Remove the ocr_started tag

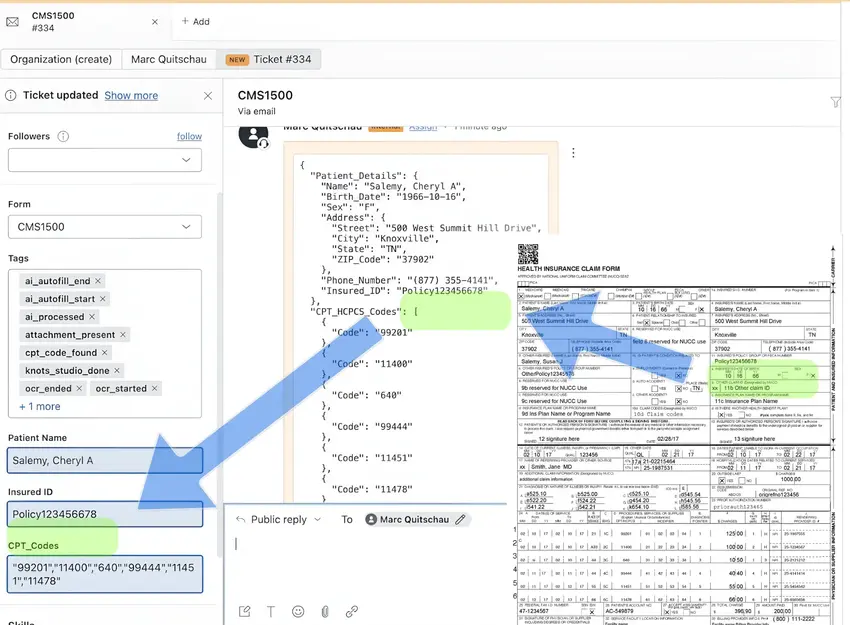pyautogui.click(x=154, y=388)
